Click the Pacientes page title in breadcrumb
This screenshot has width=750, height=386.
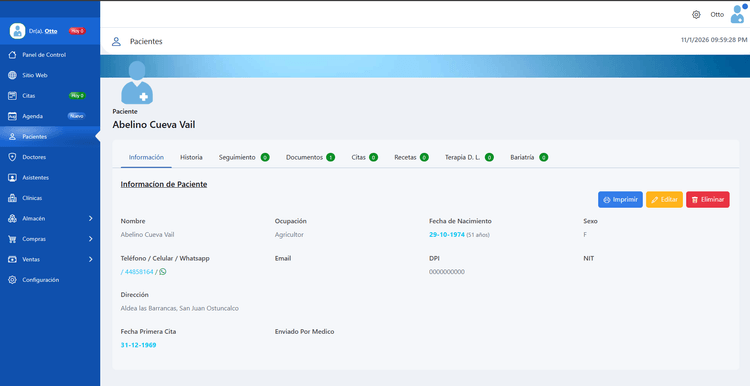(146, 42)
